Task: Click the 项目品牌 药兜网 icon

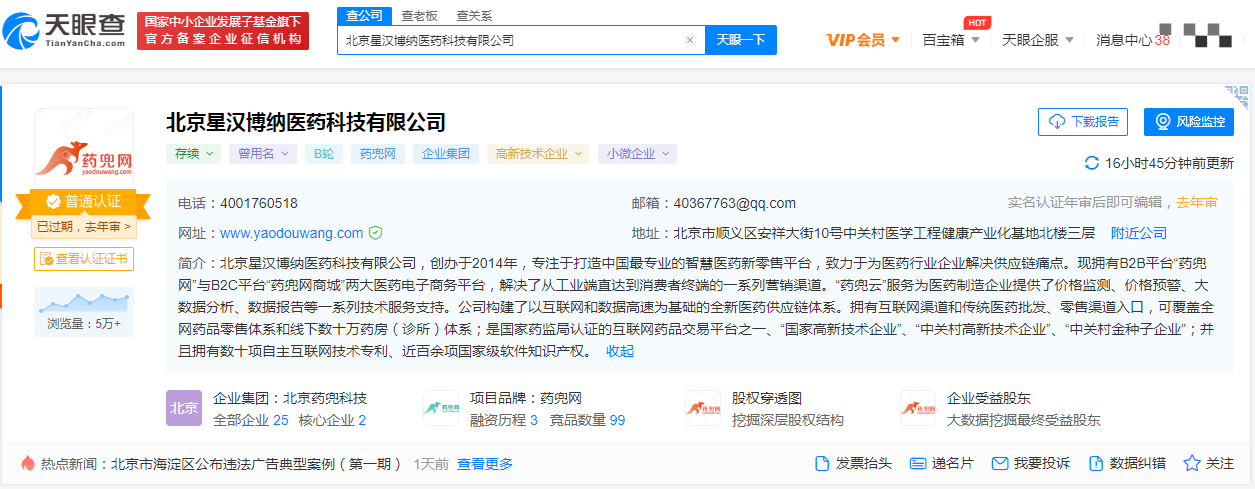Action: point(441,408)
